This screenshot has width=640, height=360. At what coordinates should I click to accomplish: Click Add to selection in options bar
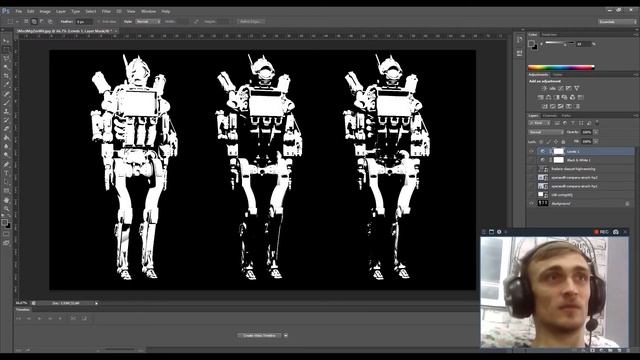(34, 21)
